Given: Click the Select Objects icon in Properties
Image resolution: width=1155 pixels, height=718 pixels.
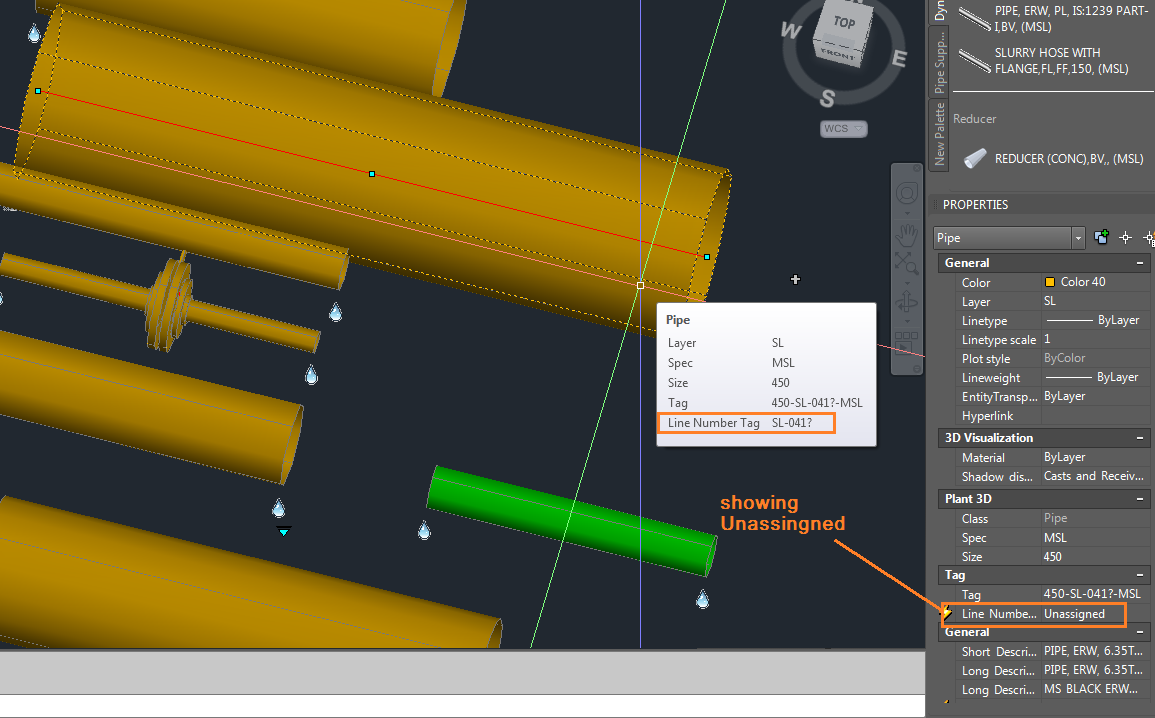Looking at the screenshot, I should coord(1125,237).
